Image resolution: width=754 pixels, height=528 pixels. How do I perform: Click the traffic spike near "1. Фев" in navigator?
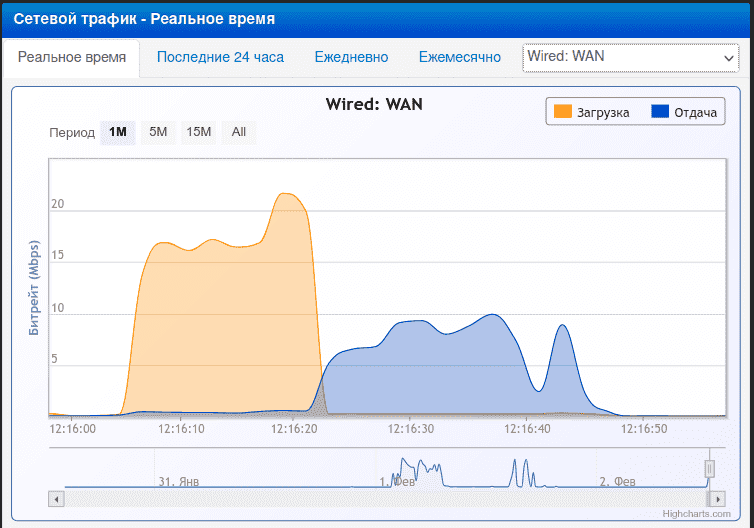coord(405,464)
